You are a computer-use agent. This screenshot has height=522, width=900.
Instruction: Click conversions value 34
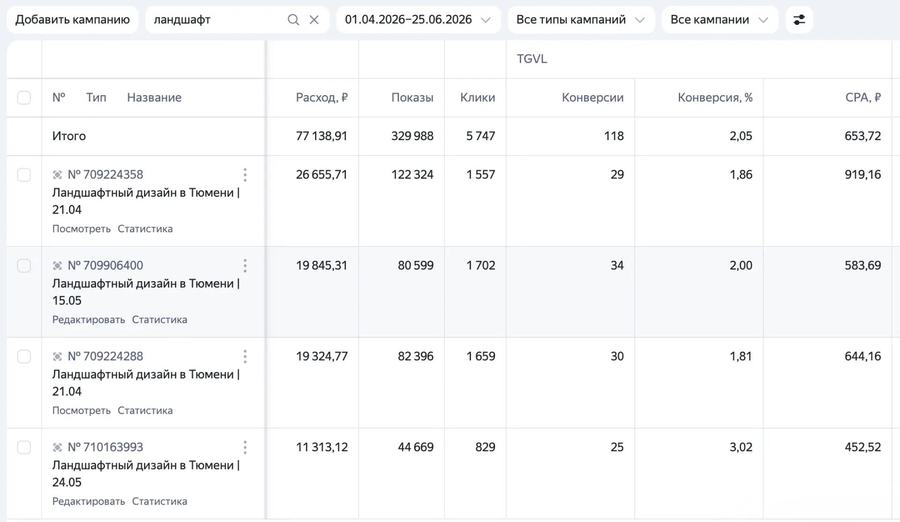[617, 265]
